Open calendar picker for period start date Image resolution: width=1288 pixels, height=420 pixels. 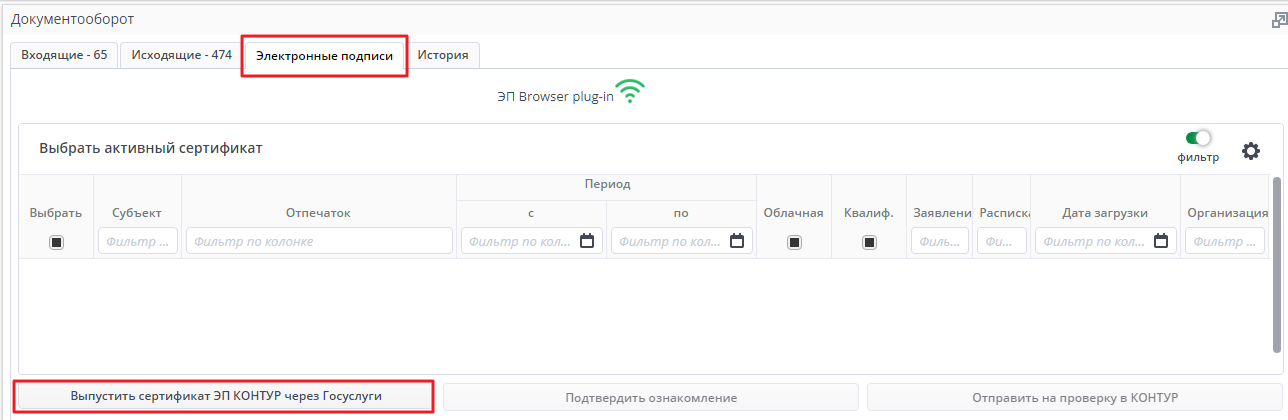click(x=587, y=241)
